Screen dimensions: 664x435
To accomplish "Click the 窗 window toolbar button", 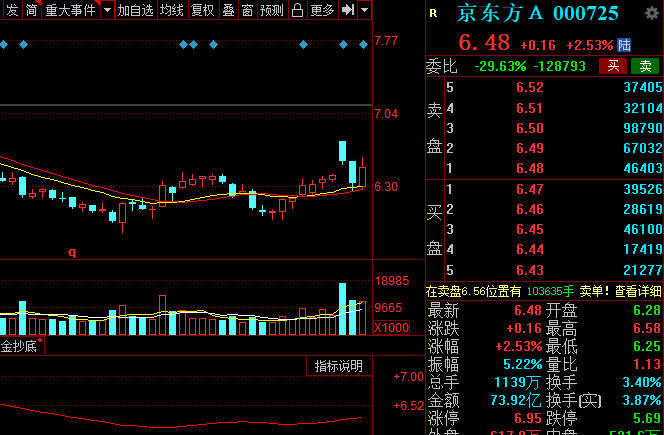I will (x=247, y=10).
